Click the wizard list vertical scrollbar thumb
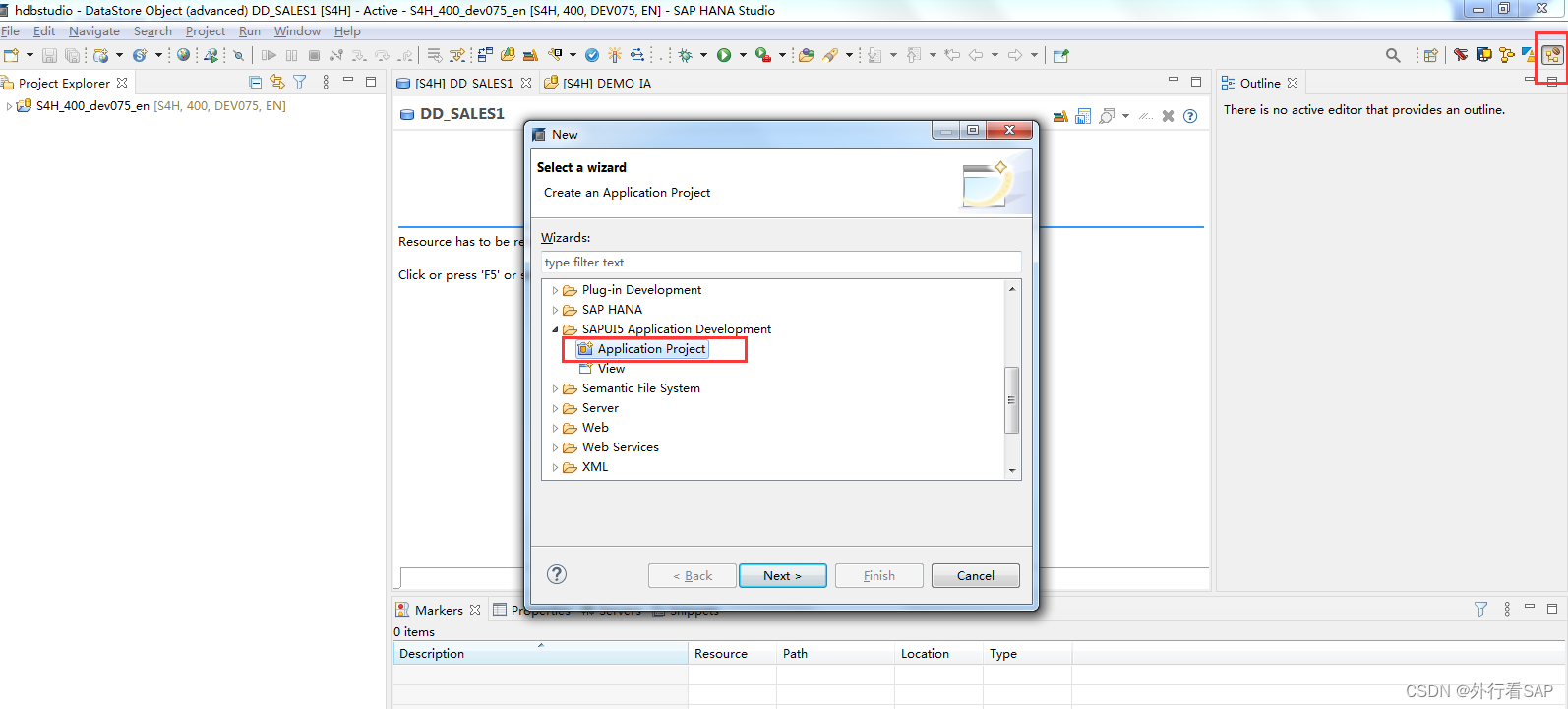This screenshot has height=709, width=1568. coord(1011,399)
